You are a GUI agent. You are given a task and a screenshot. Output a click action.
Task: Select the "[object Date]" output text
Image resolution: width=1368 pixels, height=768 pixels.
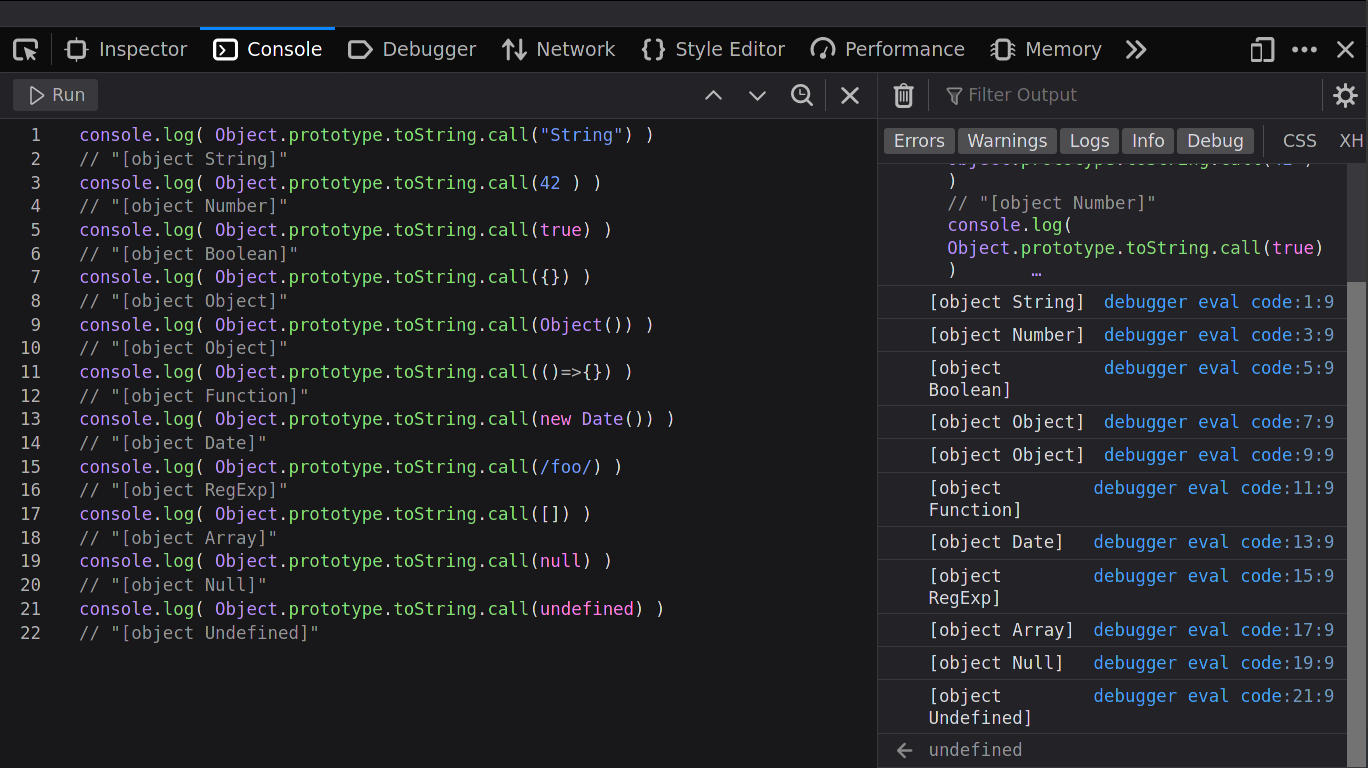tap(996, 542)
